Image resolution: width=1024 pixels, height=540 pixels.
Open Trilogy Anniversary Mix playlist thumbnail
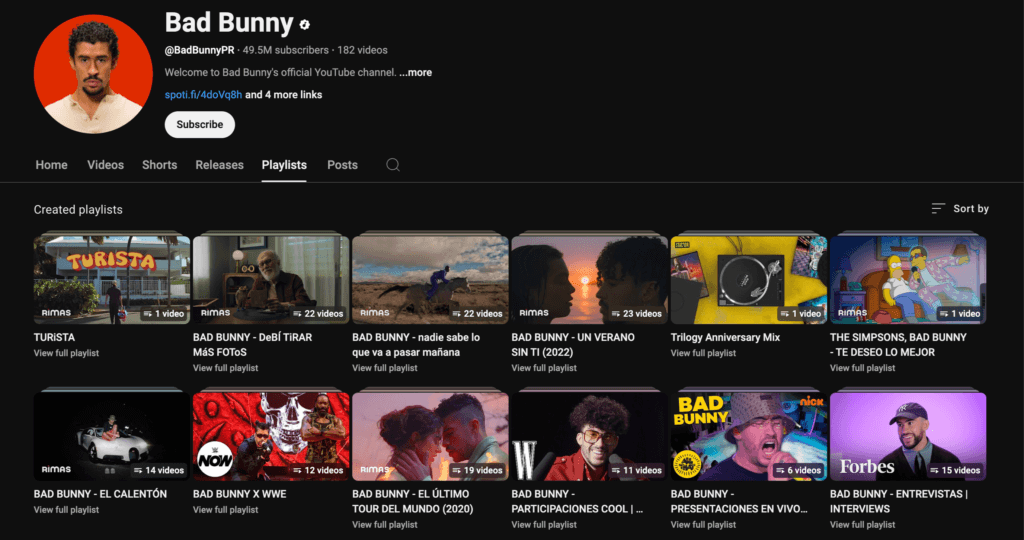[749, 280]
